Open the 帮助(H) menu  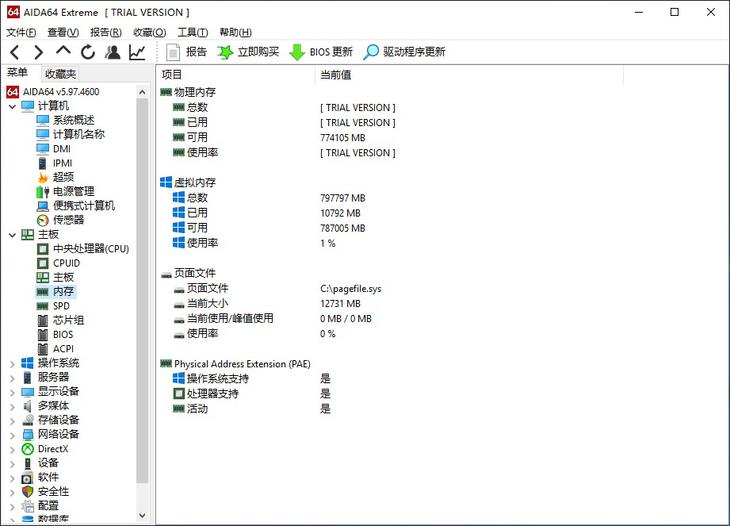click(x=236, y=32)
